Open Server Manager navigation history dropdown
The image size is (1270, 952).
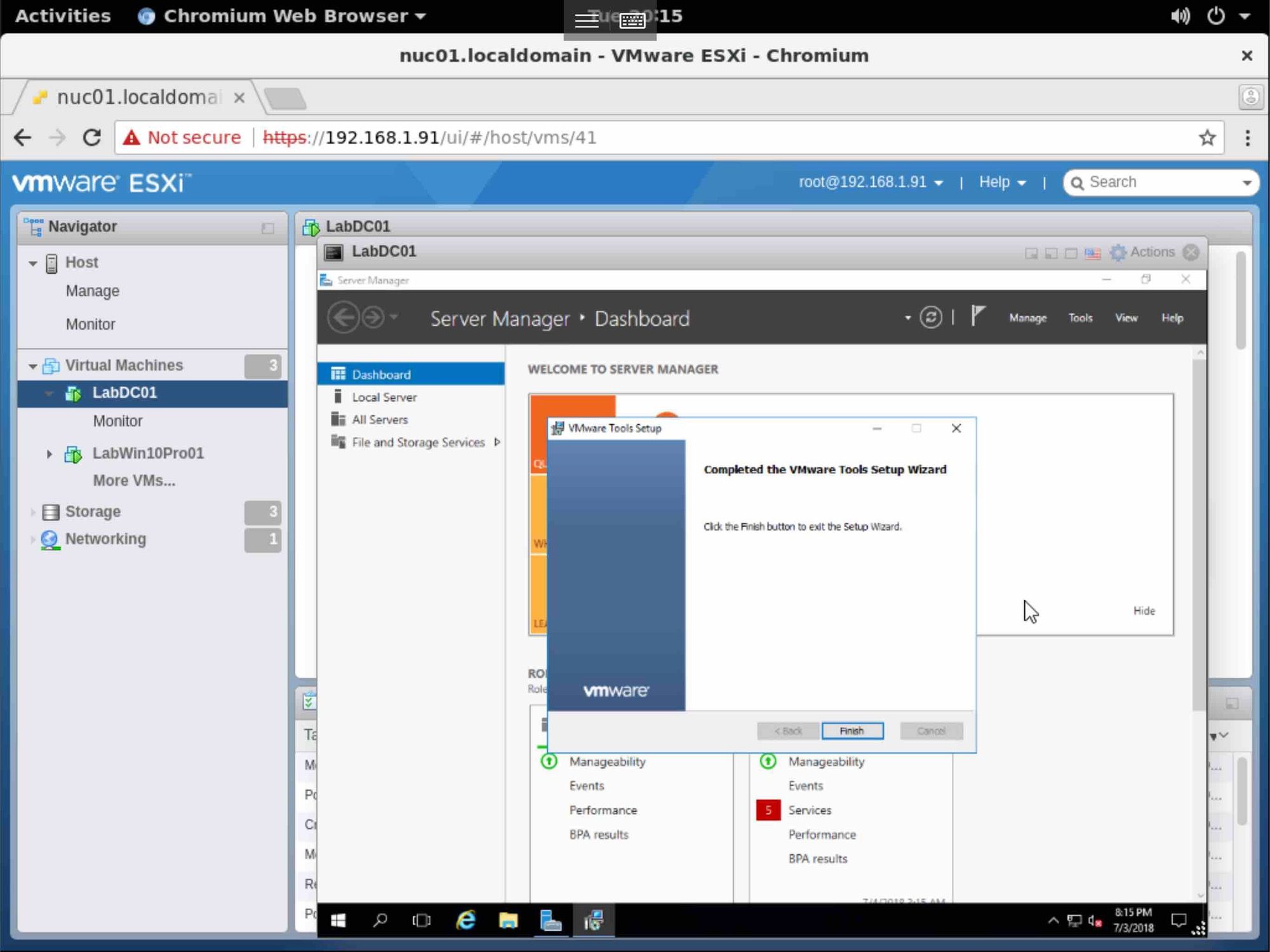coord(394,316)
